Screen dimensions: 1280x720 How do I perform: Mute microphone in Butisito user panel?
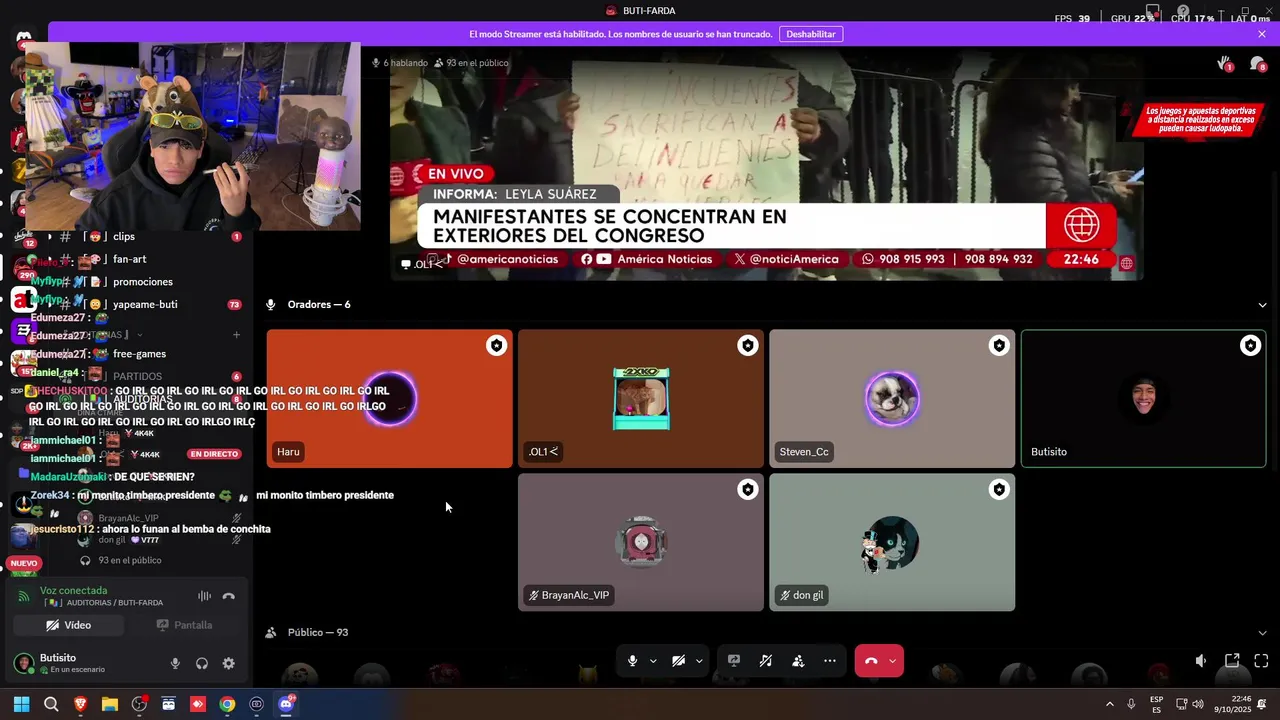(175, 663)
